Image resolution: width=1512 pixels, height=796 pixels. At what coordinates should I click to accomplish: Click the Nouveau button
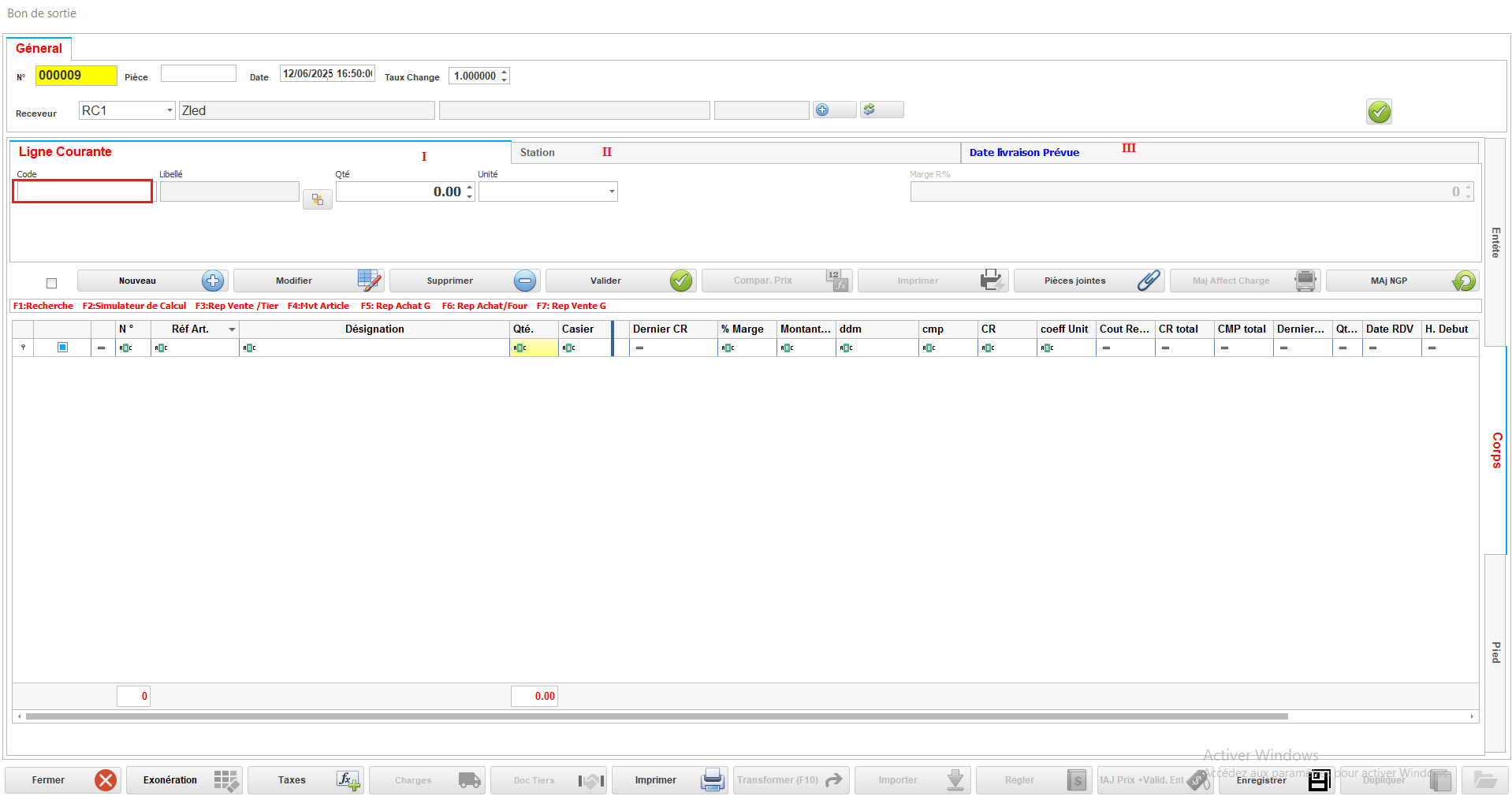pos(152,281)
